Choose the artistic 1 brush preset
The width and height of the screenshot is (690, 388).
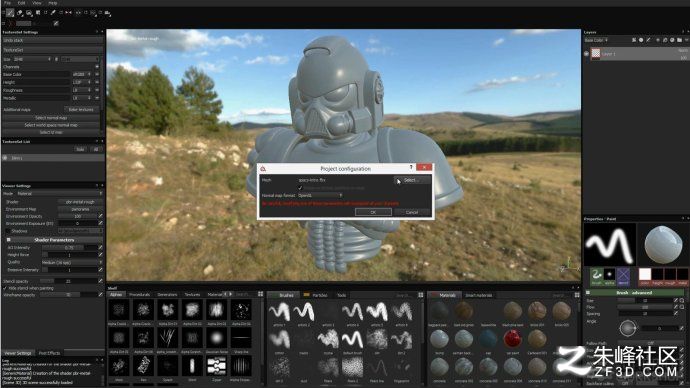tap(279, 311)
